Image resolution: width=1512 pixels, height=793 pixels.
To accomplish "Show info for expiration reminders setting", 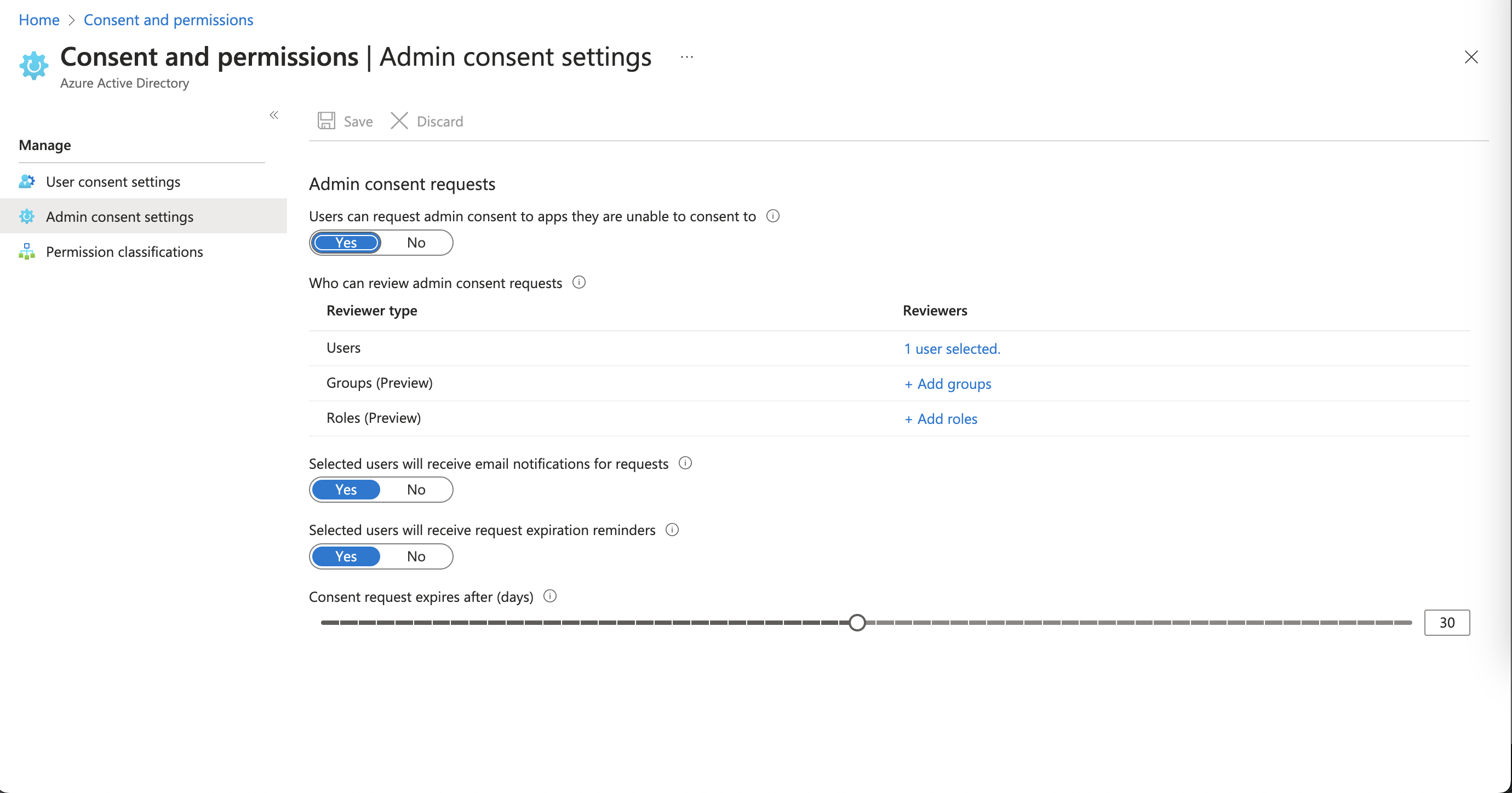I will click(672, 530).
